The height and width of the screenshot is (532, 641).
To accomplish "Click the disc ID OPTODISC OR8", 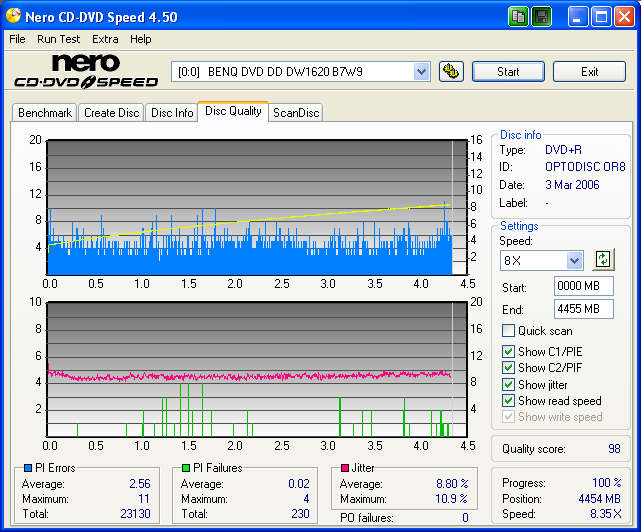I will tap(585, 167).
